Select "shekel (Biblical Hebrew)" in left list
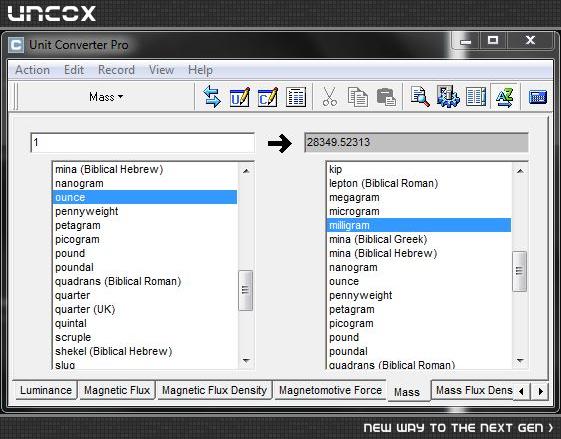 pyautogui.click(x=145, y=351)
